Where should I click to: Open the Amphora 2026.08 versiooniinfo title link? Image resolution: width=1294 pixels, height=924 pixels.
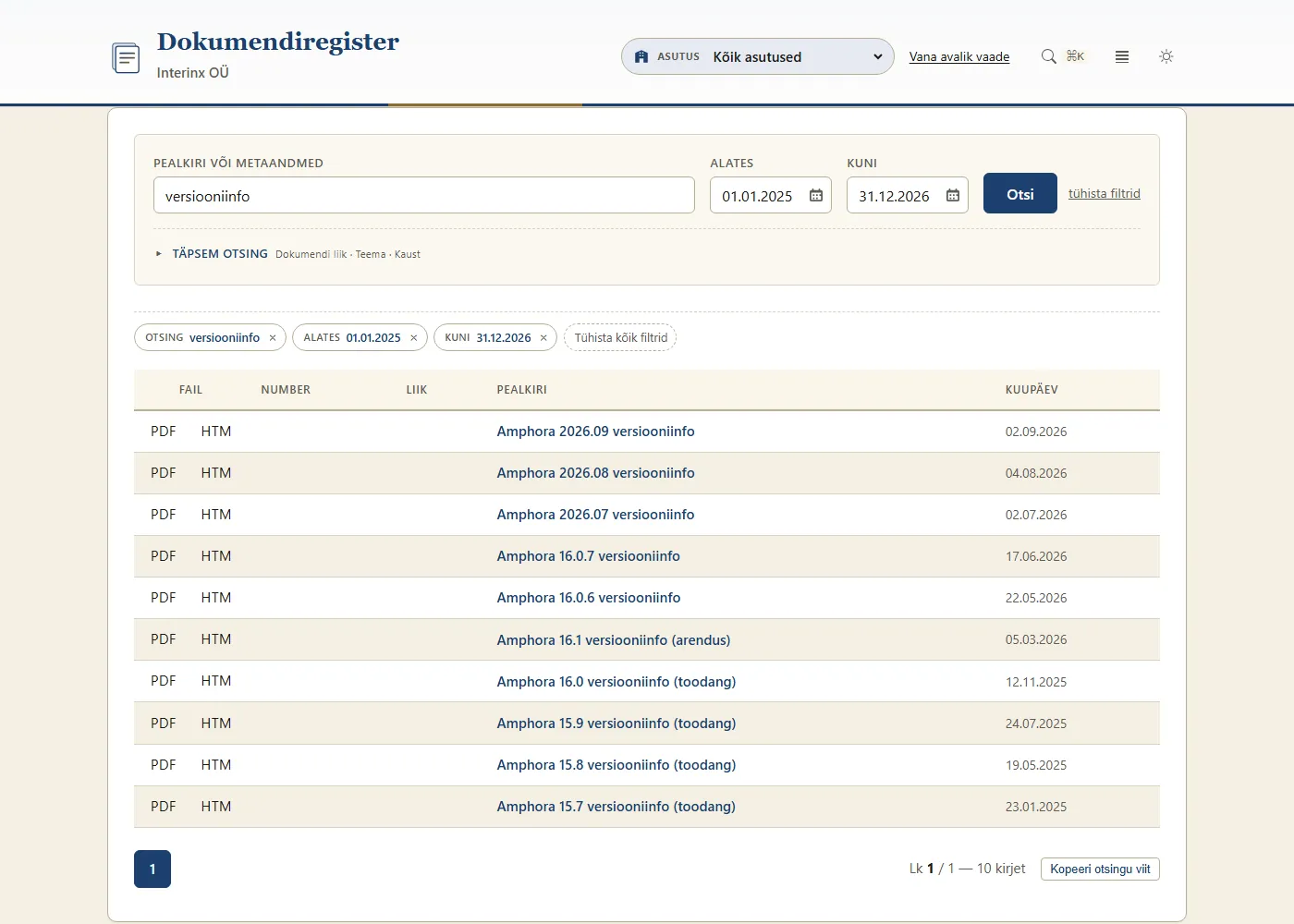point(595,473)
